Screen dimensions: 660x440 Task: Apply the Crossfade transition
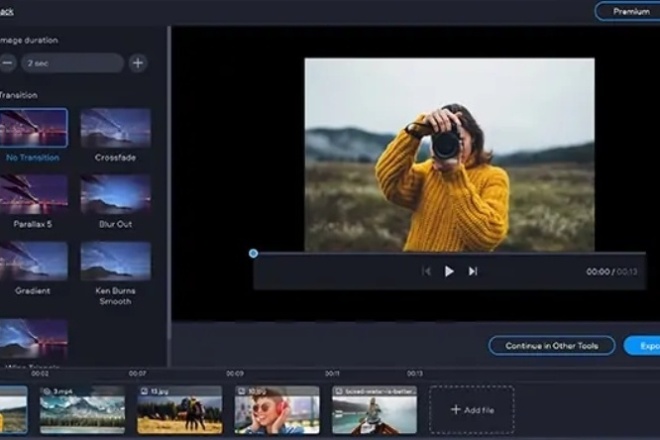pos(115,129)
